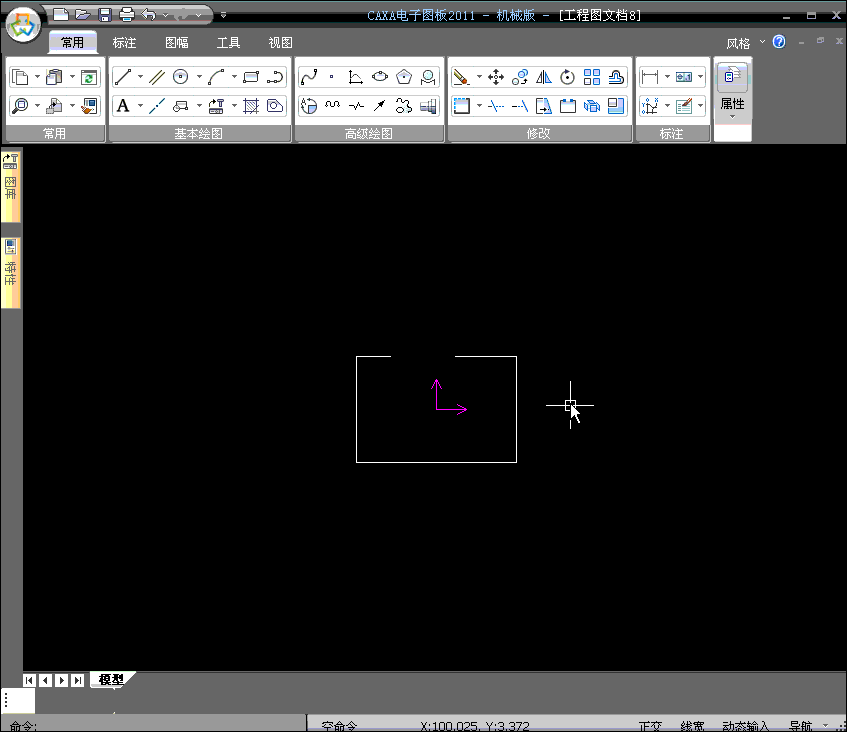This screenshot has height=732, width=847.
Task: Click the Undo arrow in quick access
Action: [x=149, y=15]
